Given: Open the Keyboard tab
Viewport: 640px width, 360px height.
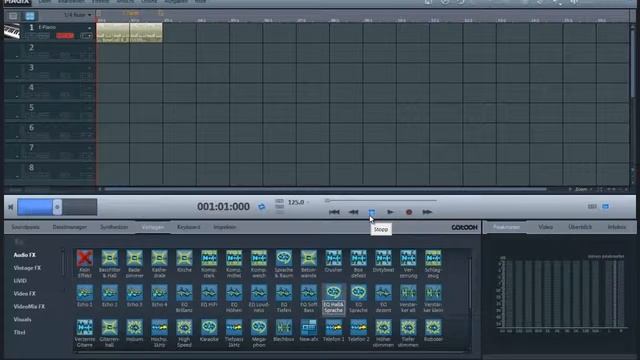Looking at the screenshot, I should tap(189, 227).
